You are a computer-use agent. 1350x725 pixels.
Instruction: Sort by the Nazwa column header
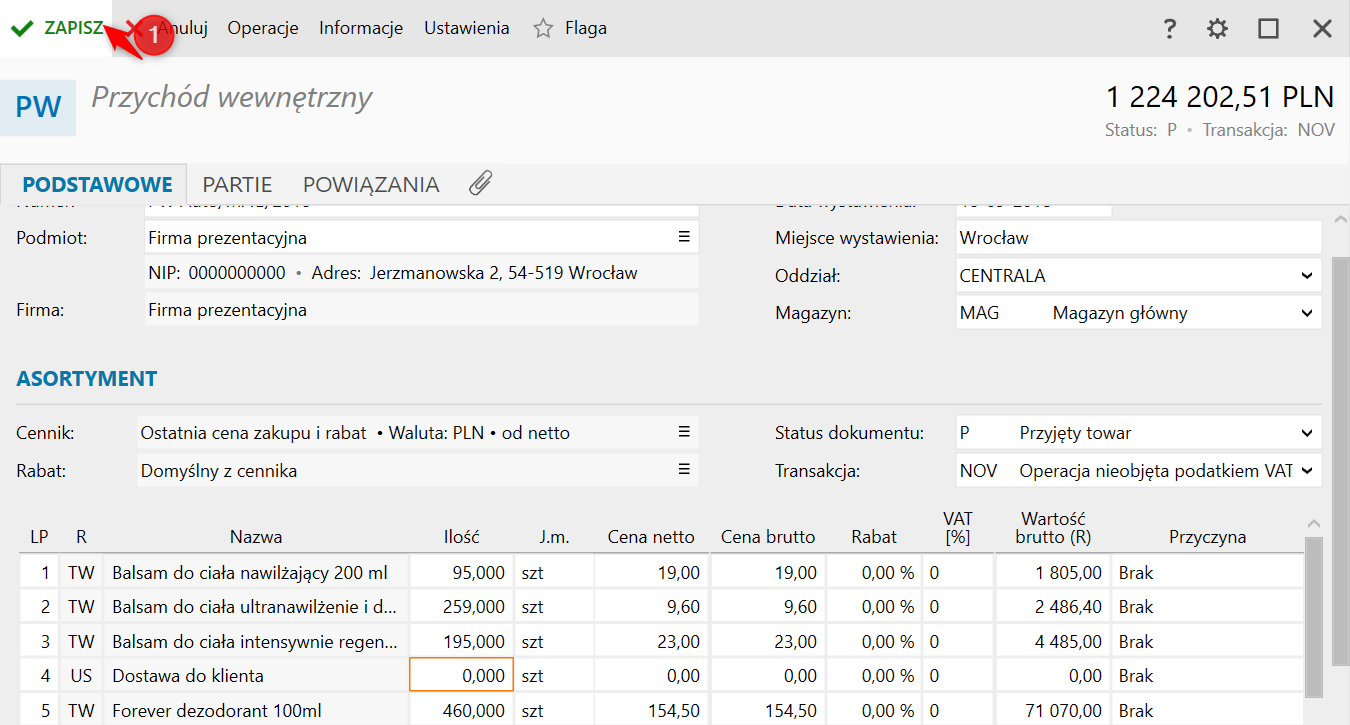[256, 537]
